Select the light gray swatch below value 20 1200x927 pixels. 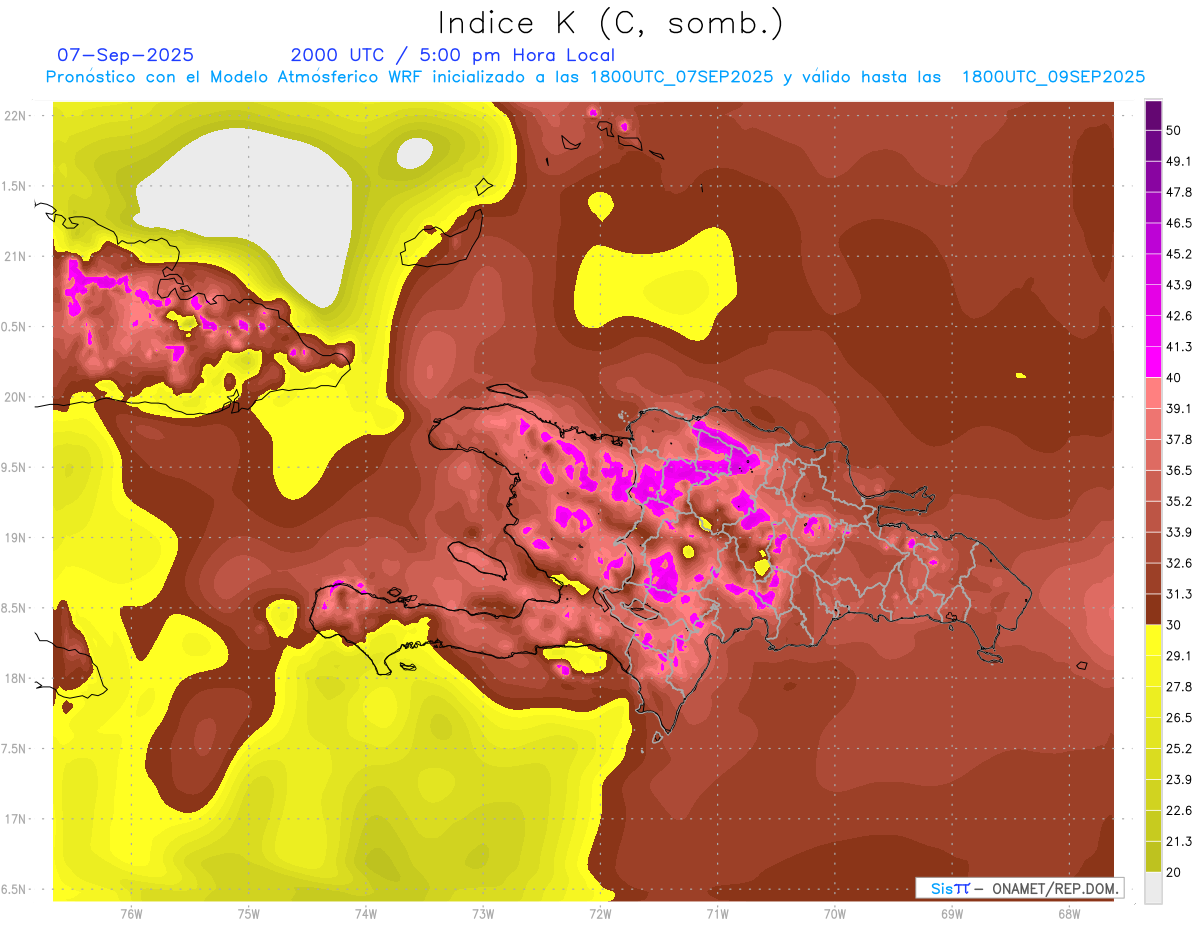tap(1153, 888)
